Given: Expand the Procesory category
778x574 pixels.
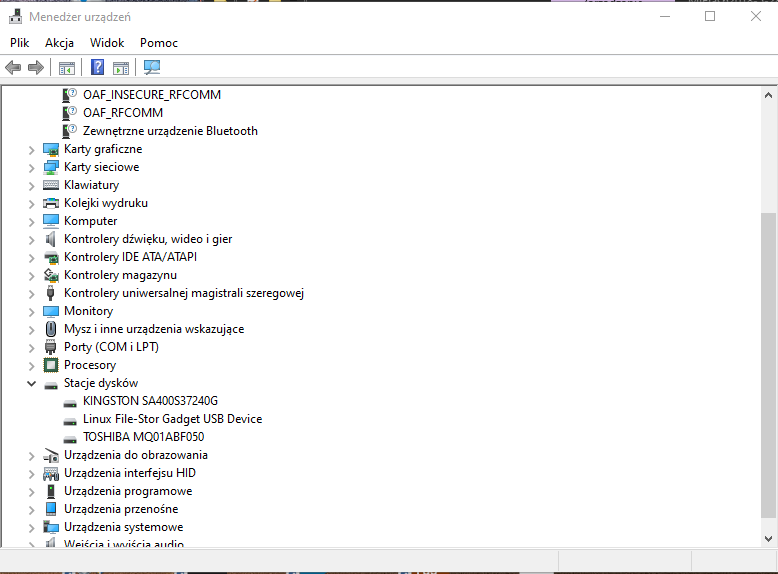Looking at the screenshot, I should 31,365.
